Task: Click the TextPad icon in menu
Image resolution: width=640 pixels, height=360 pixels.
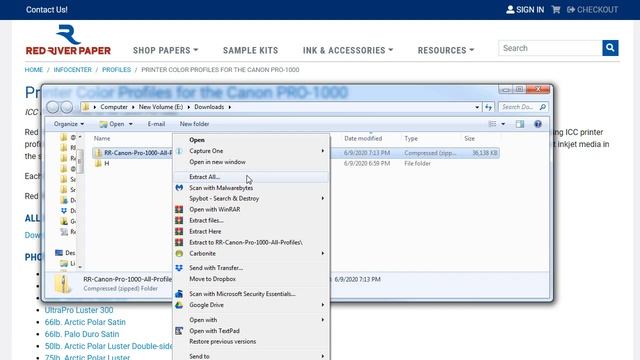Action: point(179,331)
